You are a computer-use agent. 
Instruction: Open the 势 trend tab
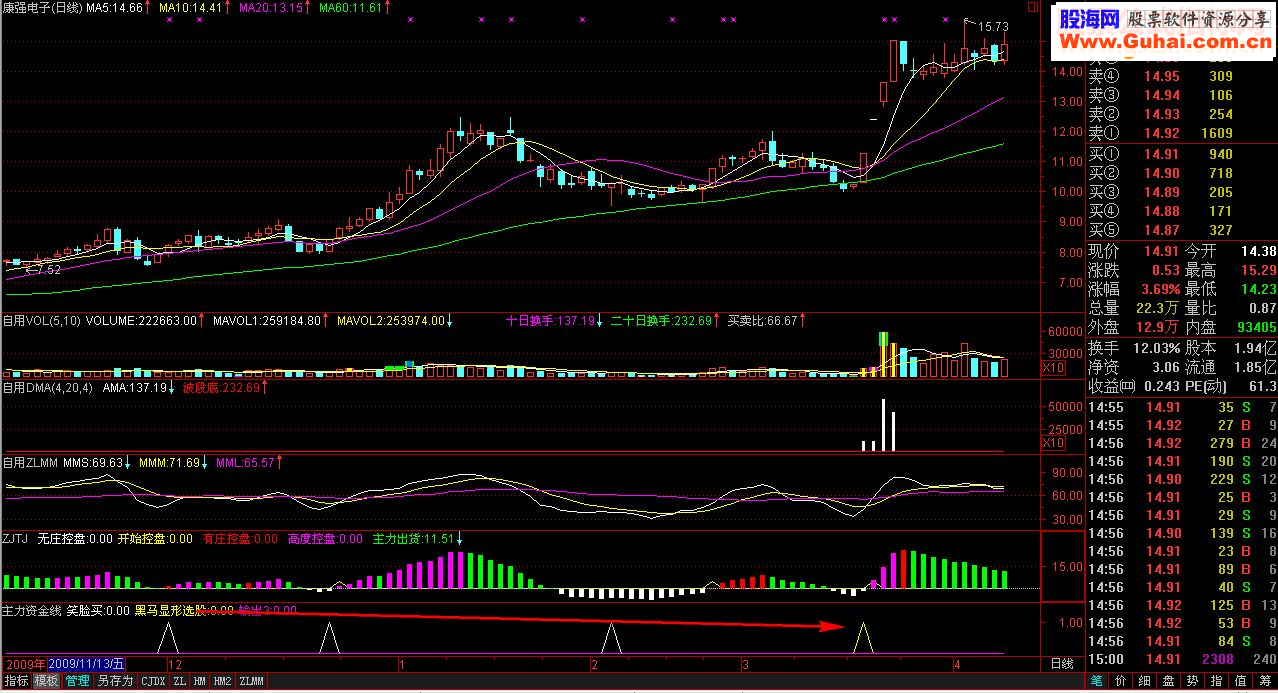pos(1192,681)
